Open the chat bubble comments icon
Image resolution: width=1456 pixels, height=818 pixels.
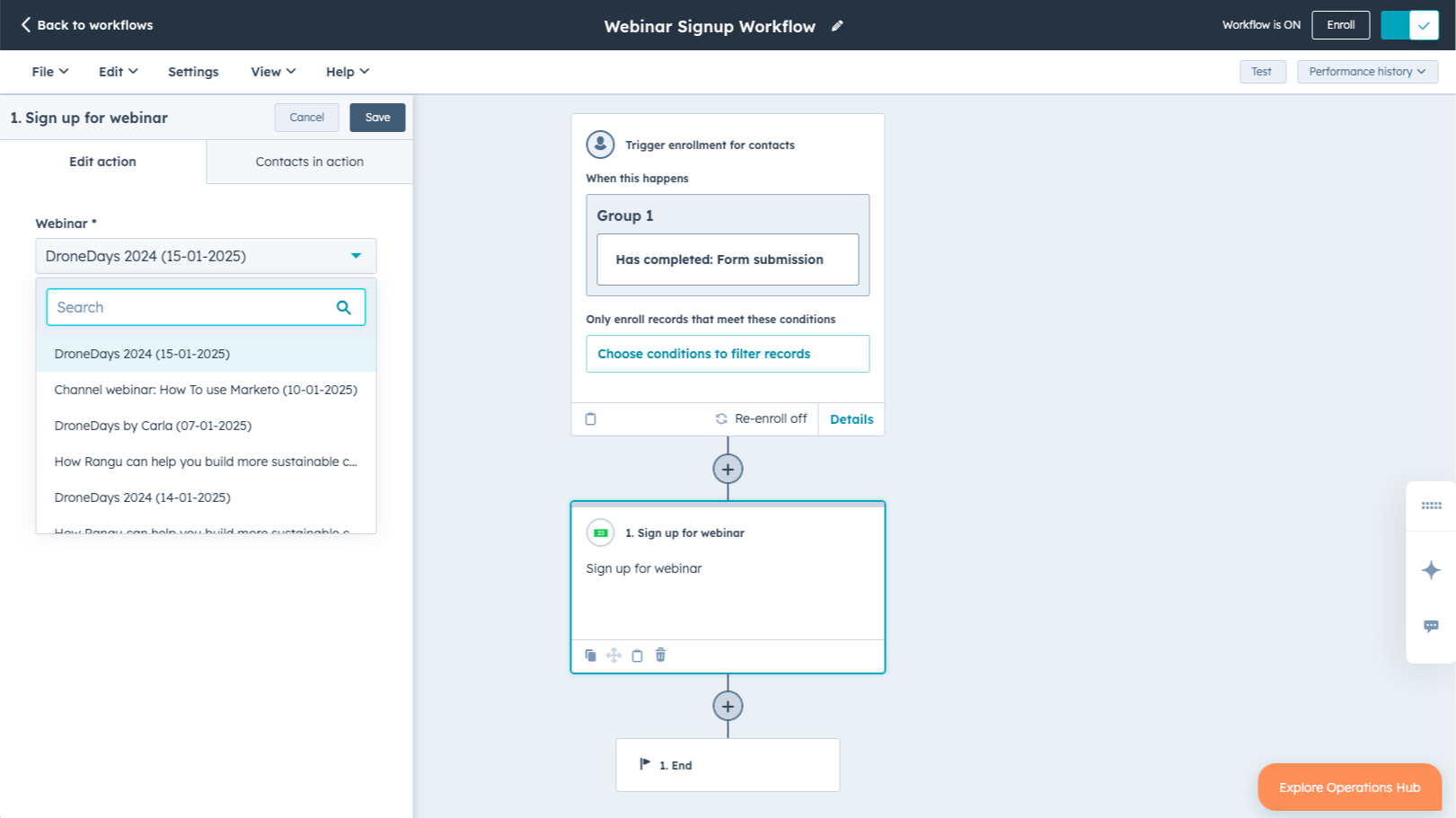[x=1431, y=626]
